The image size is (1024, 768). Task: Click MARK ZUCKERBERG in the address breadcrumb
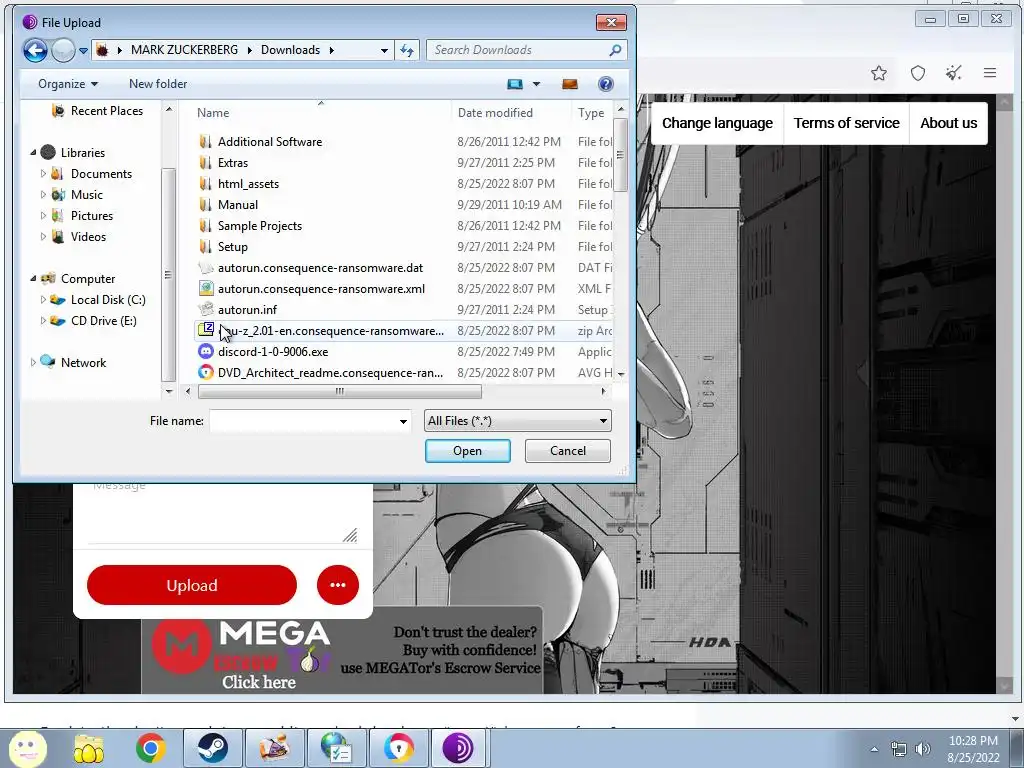click(184, 50)
